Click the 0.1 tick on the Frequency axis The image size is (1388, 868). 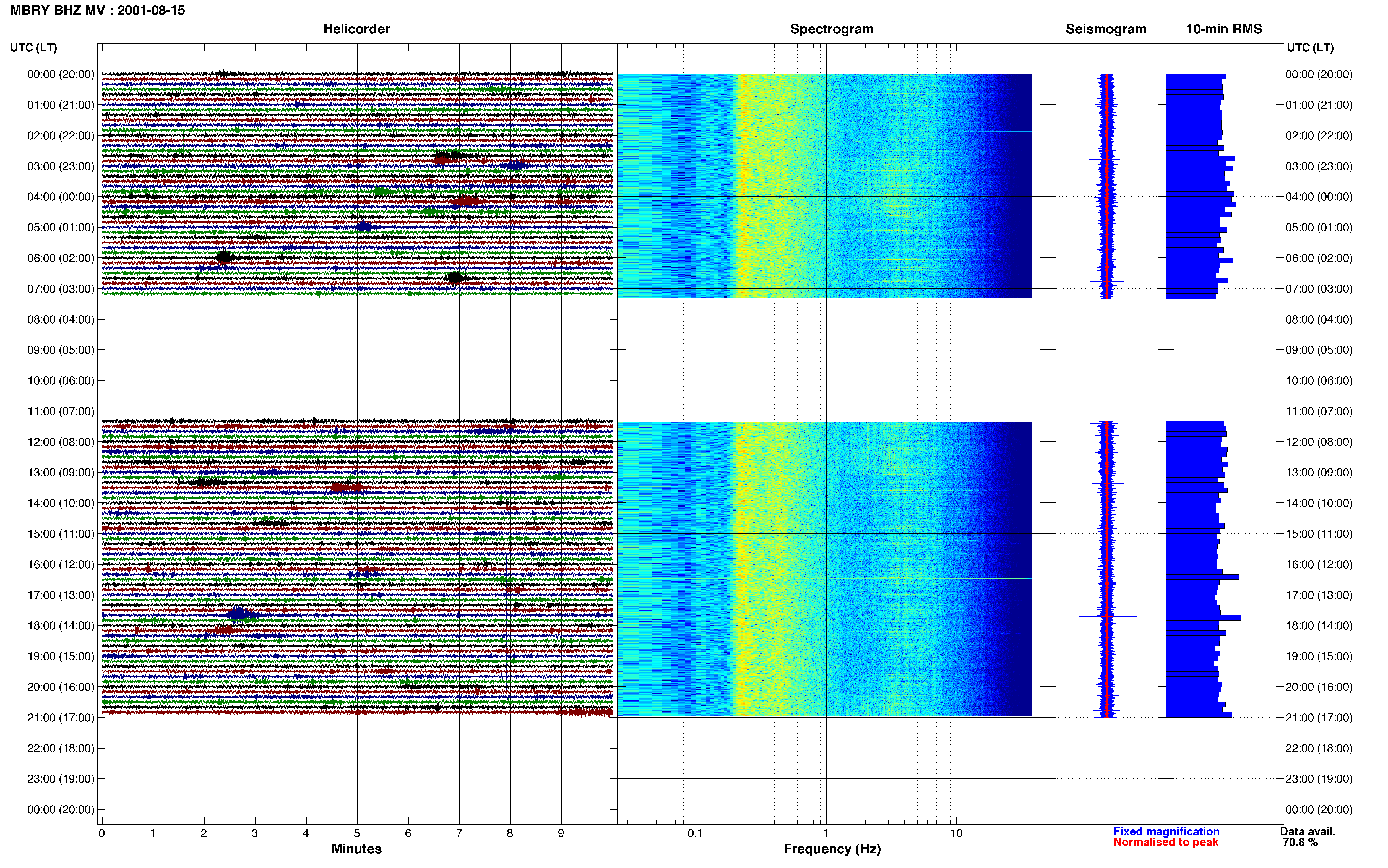pyautogui.click(x=695, y=833)
